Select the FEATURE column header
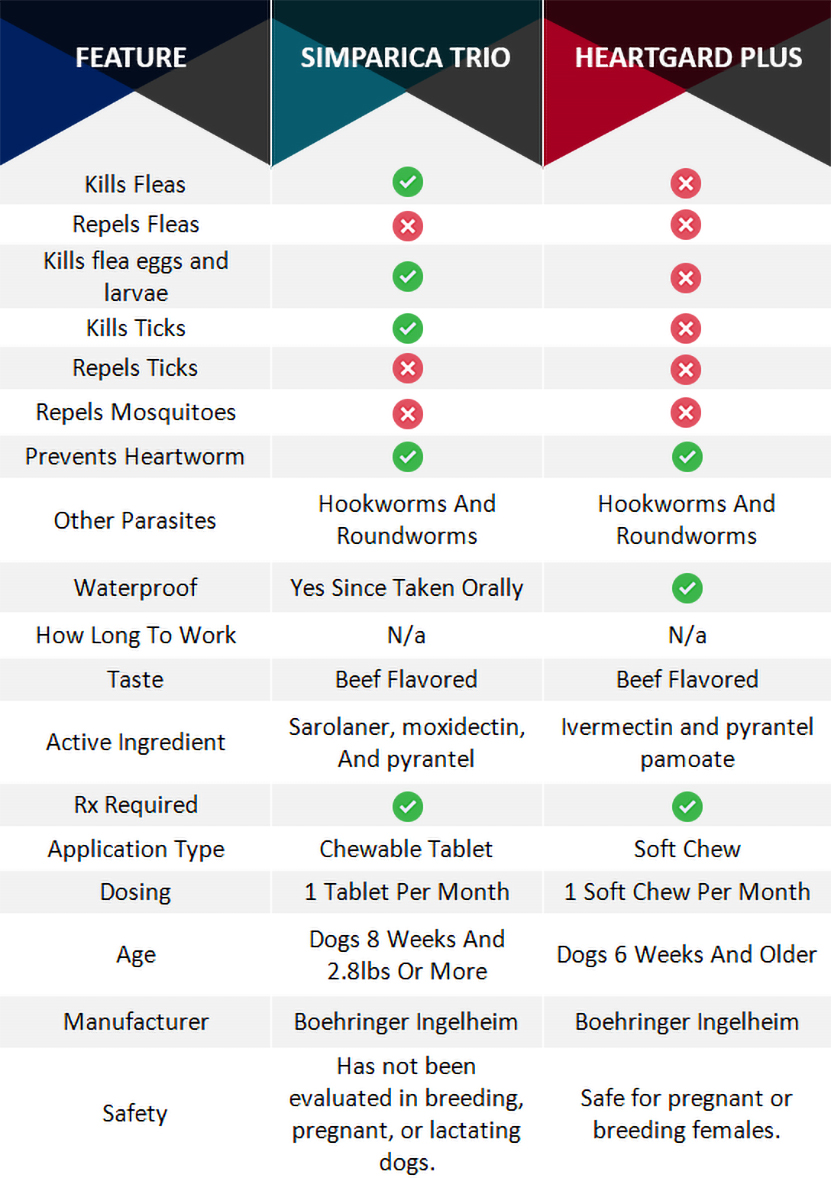The height and width of the screenshot is (1178, 831). pyautogui.click(x=131, y=57)
